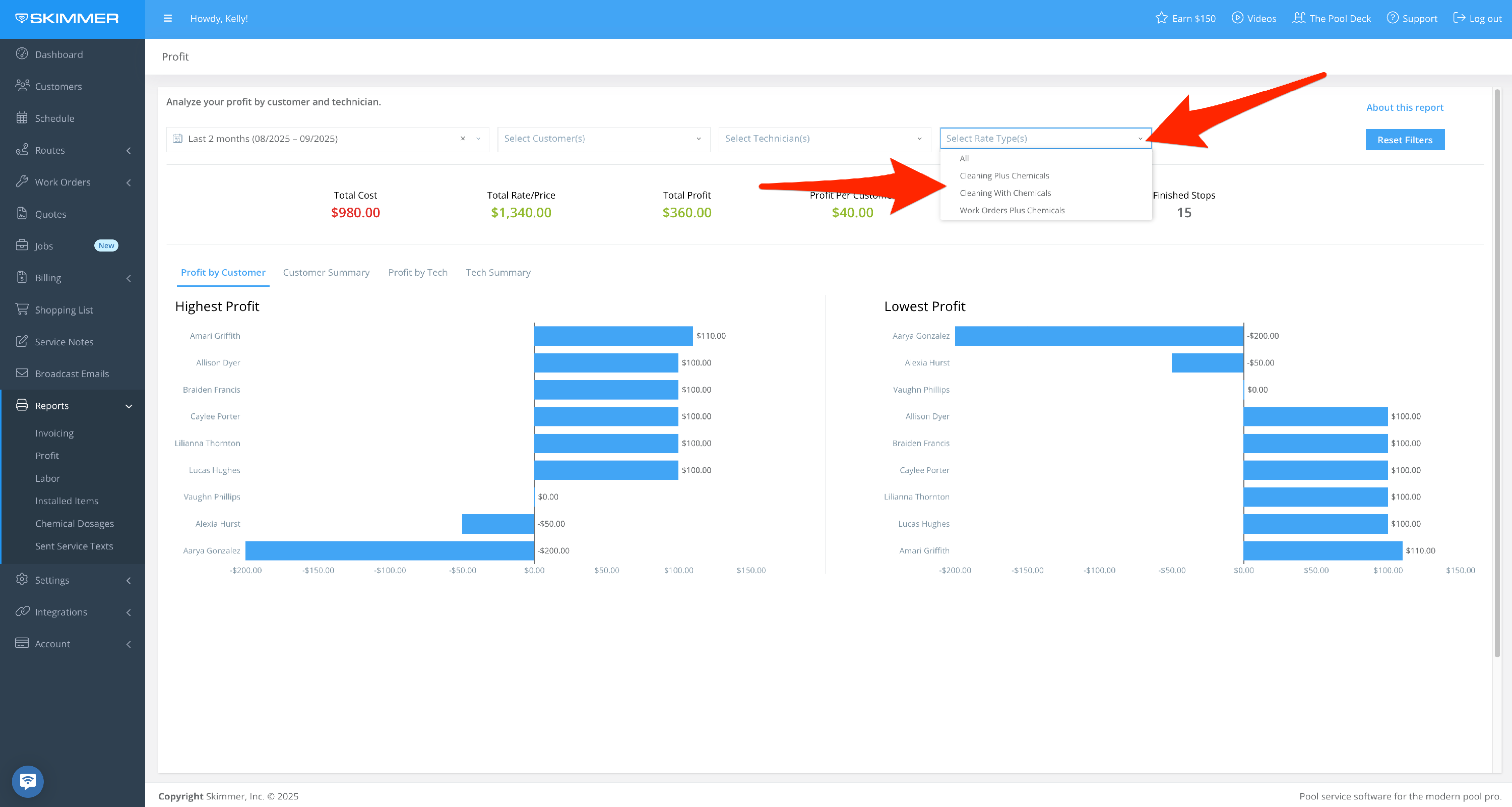Click the Schedule calendar icon
Screen dimensions: 1512x807
(x=22, y=118)
